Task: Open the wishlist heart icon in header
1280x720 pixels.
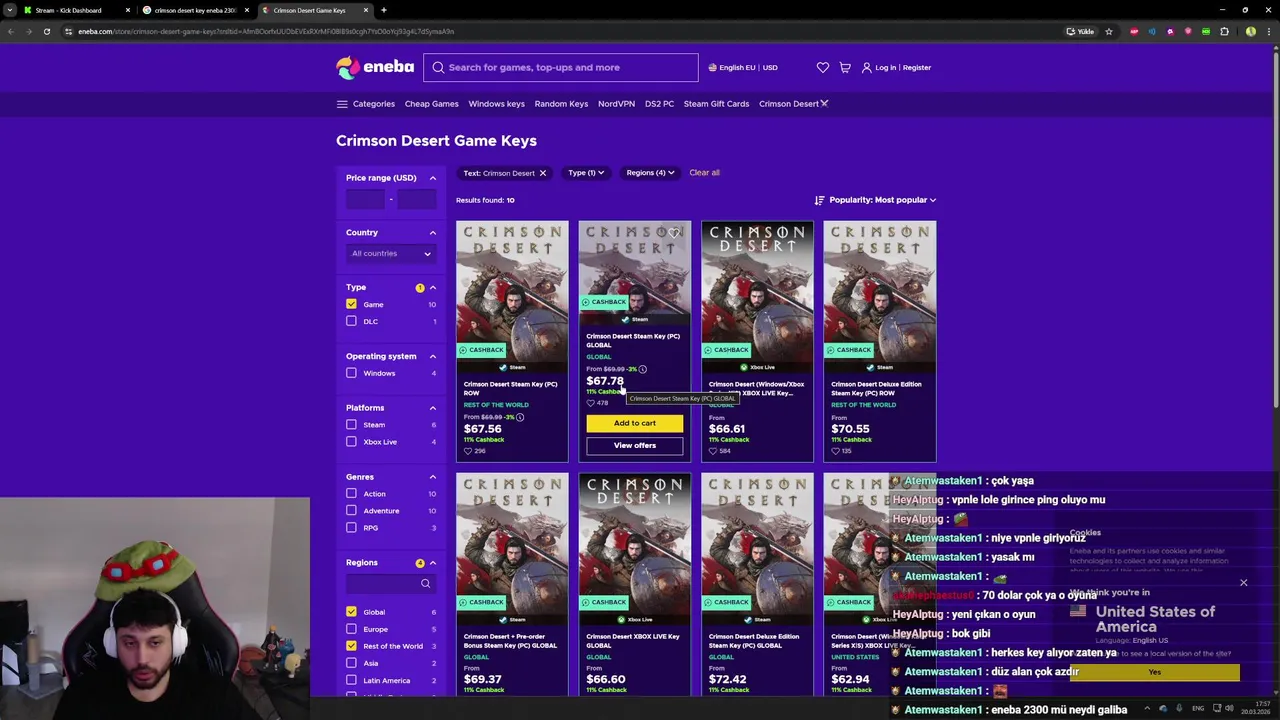Action: 822,67
